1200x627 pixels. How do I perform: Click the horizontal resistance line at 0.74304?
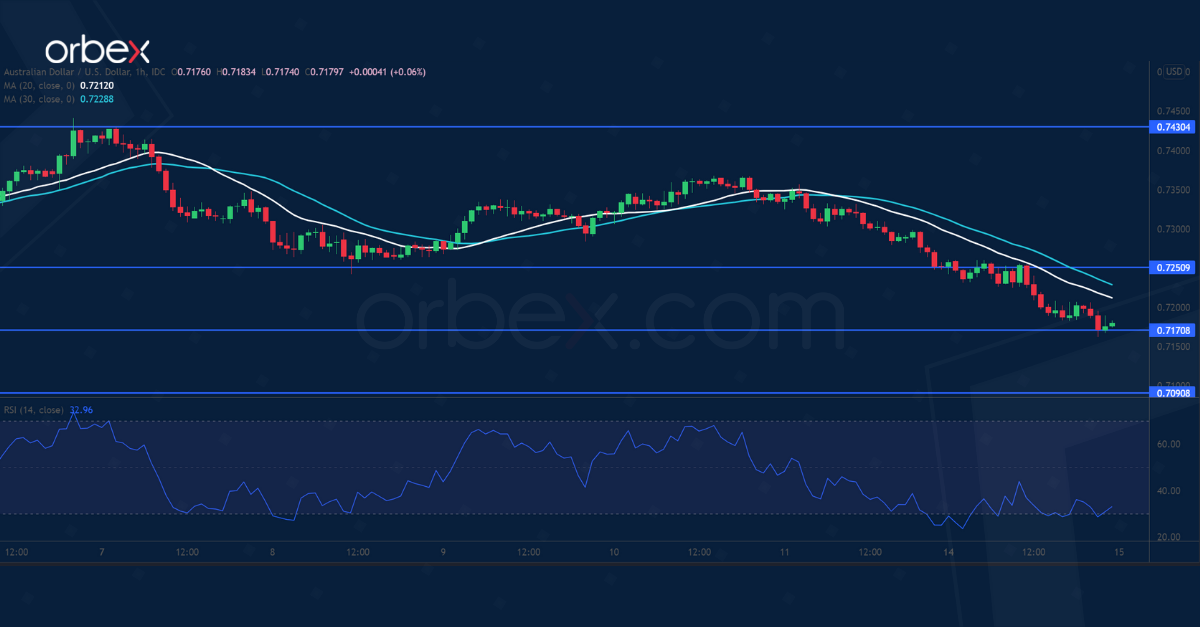pyautogui.click(x=600, y=127)
